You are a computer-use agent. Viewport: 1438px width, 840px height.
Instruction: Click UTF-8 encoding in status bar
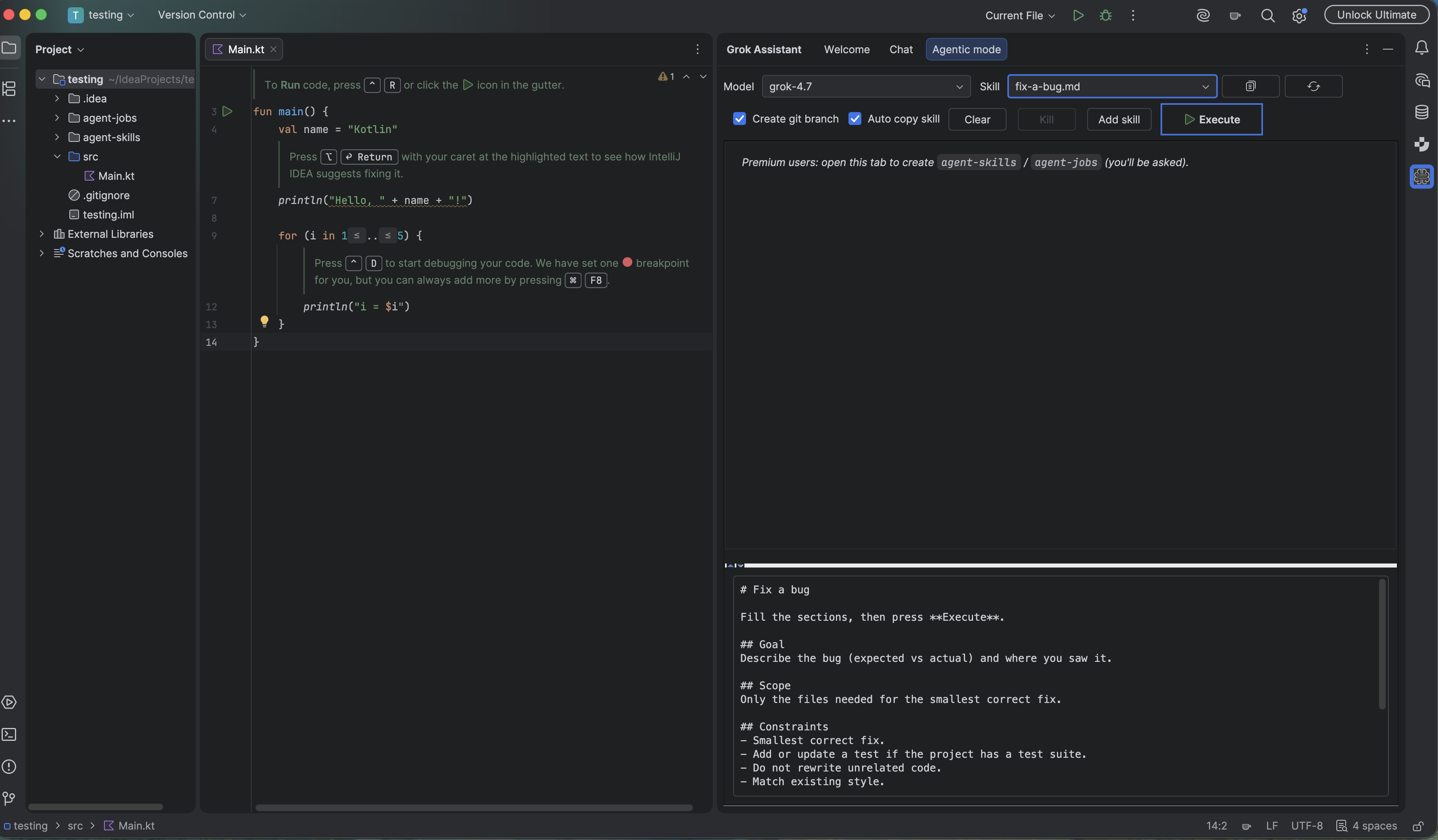click(x=1306, y=826)
